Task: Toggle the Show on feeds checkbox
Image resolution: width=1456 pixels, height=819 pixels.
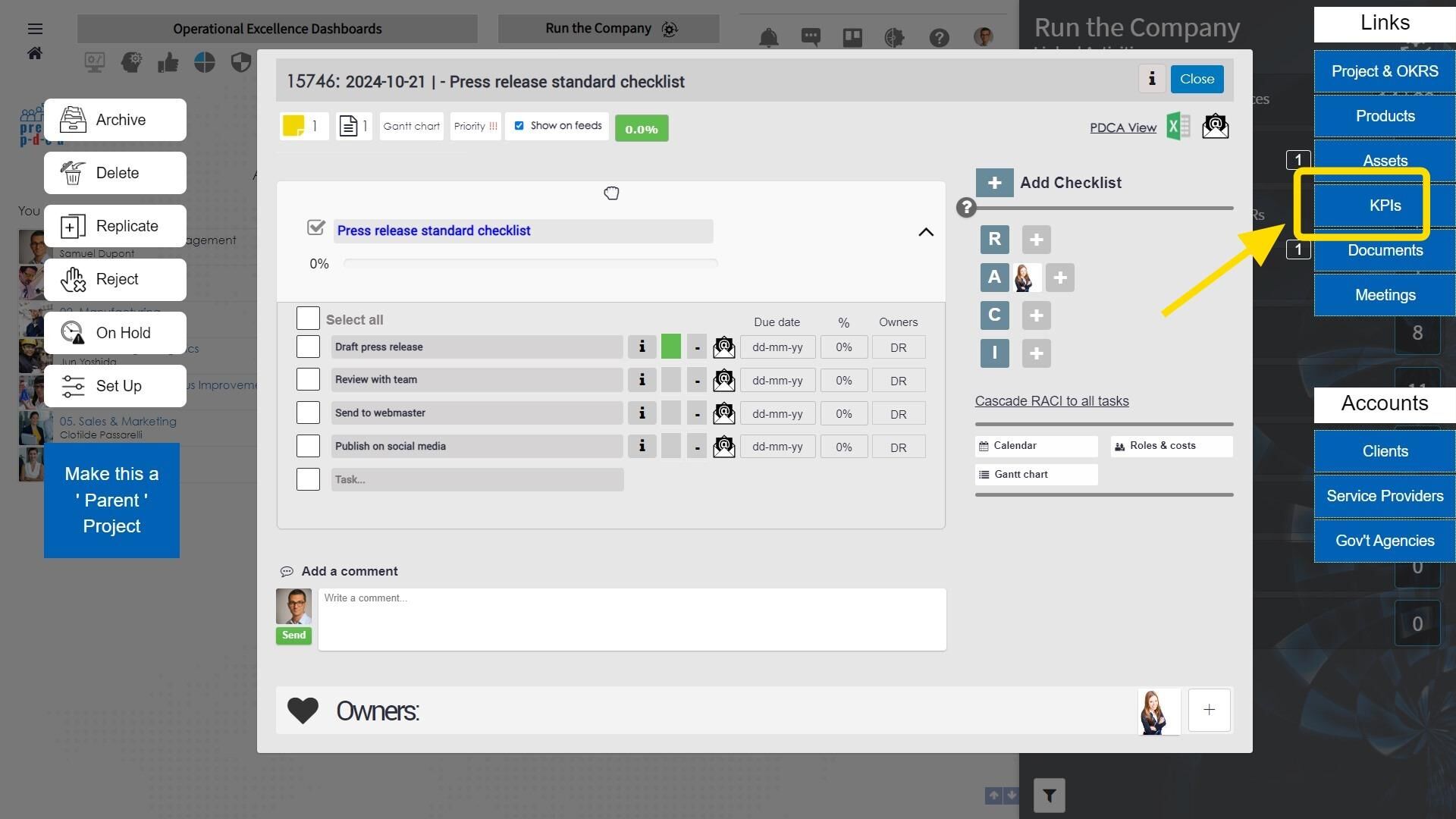Action: (x=519, y=126)
